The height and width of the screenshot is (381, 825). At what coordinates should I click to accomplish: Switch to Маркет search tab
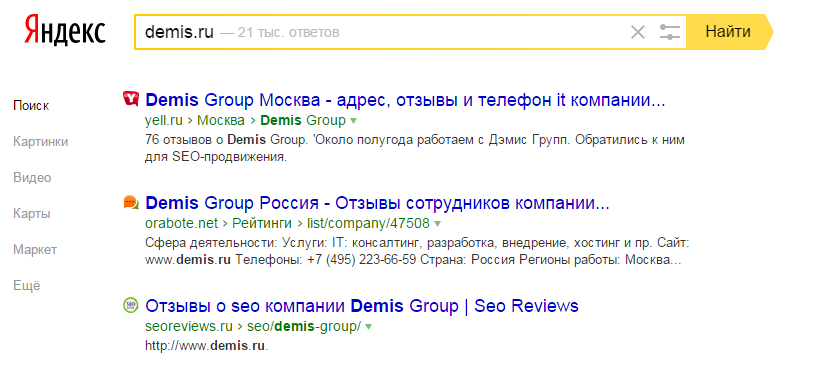(35, 249)
